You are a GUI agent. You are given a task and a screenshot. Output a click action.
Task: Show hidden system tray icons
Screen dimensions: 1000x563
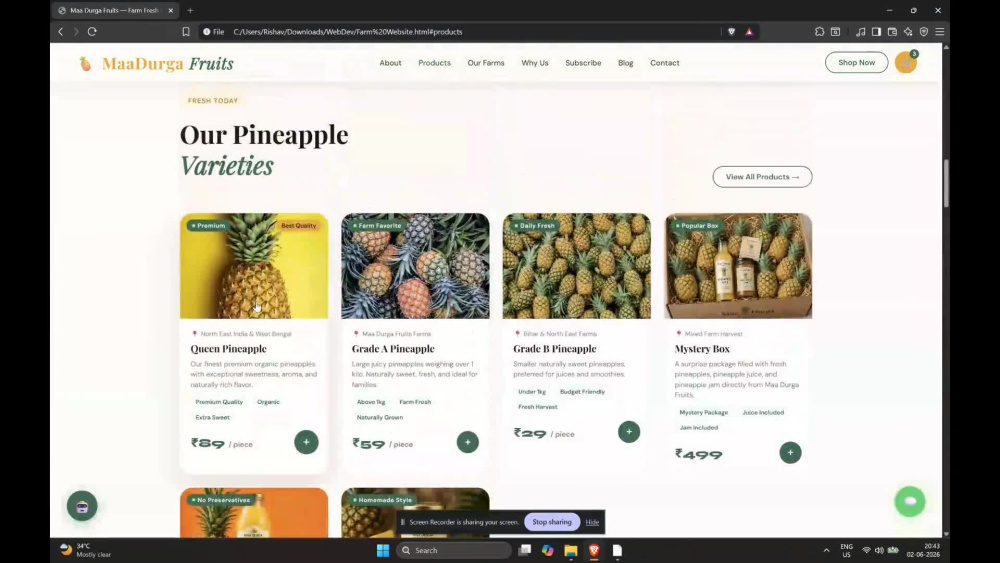coord(827,550)
